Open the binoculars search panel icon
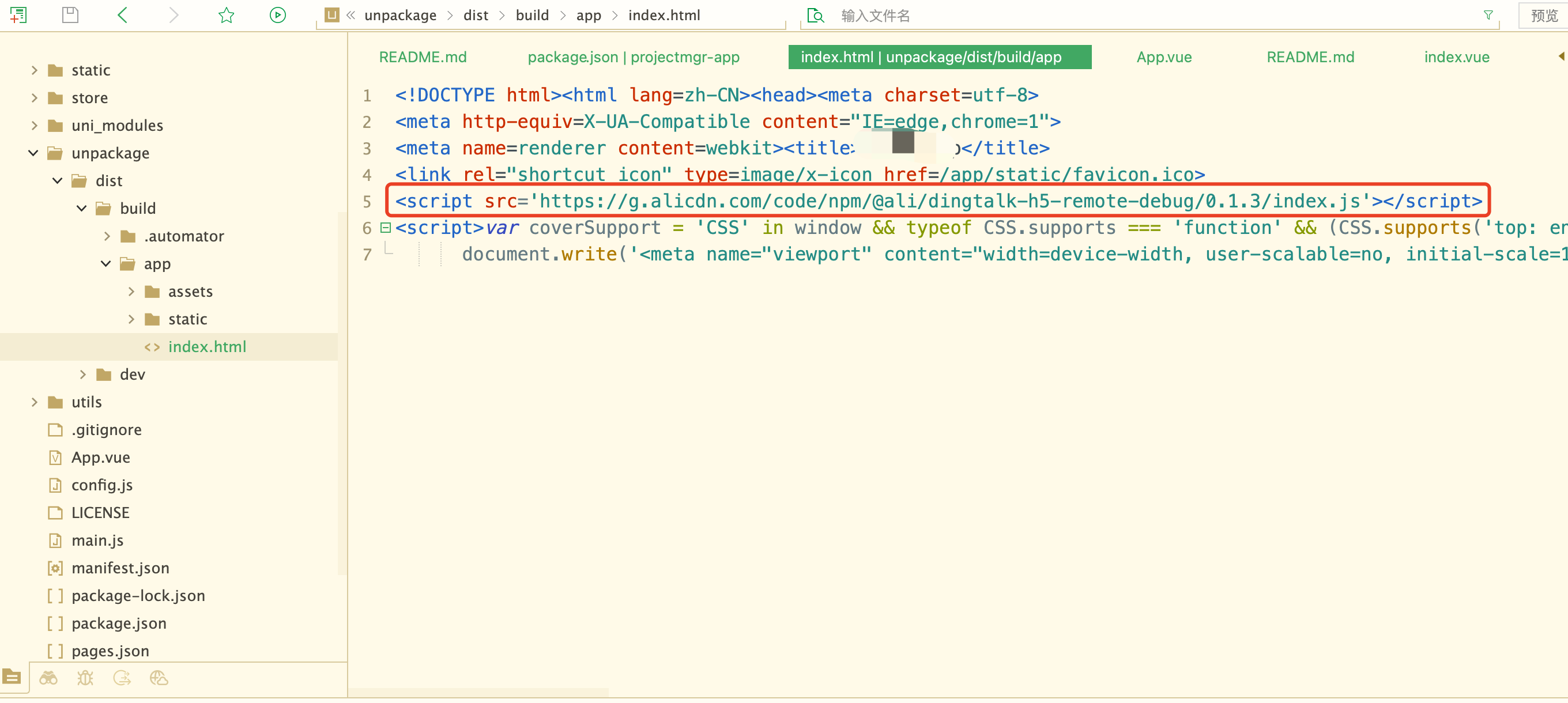This screenshot has height=703, width=1568. (48, 678)
